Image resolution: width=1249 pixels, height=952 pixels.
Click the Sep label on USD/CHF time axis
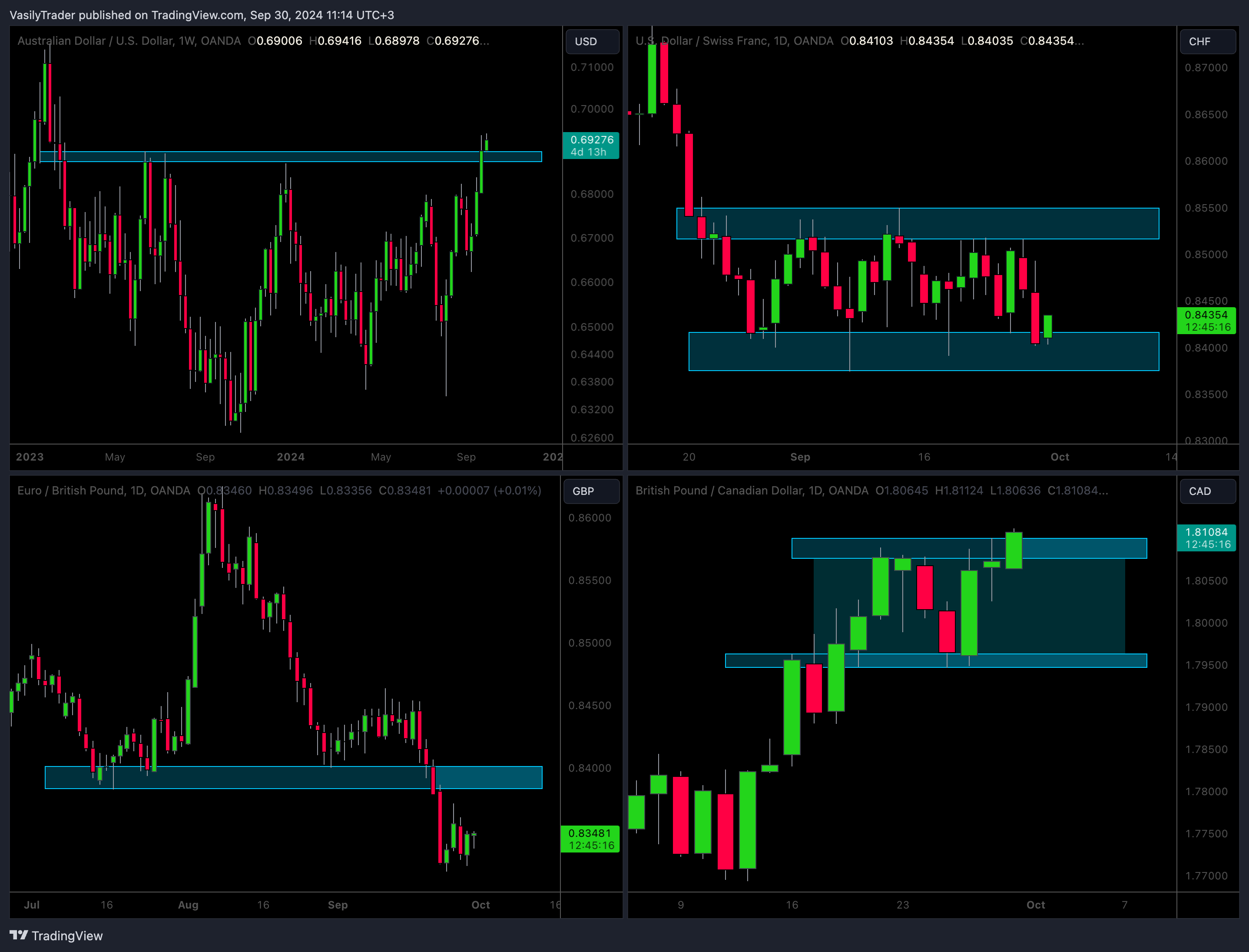pyautogui.click(x=800, y=457)
